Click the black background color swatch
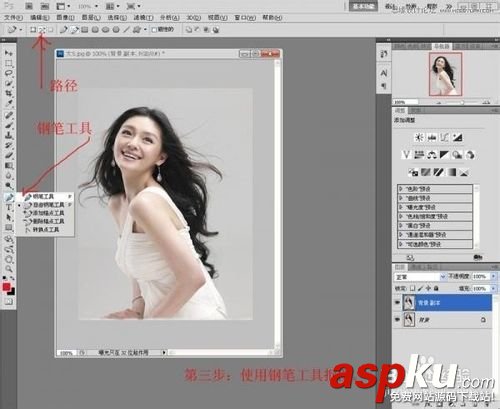The width and height of the screenshot is (500, 409). click(12, 292)
